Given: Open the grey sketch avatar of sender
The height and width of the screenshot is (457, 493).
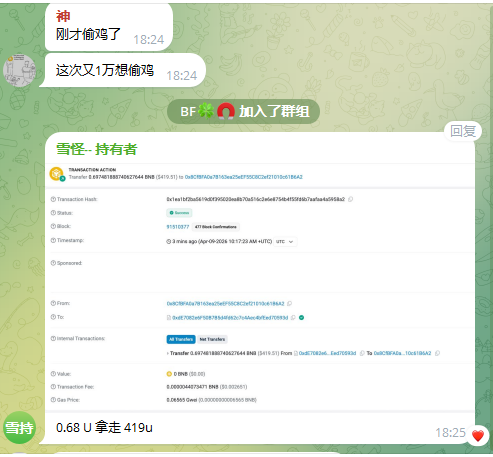Looking at the screenshot, I should [x=19, y=71].
